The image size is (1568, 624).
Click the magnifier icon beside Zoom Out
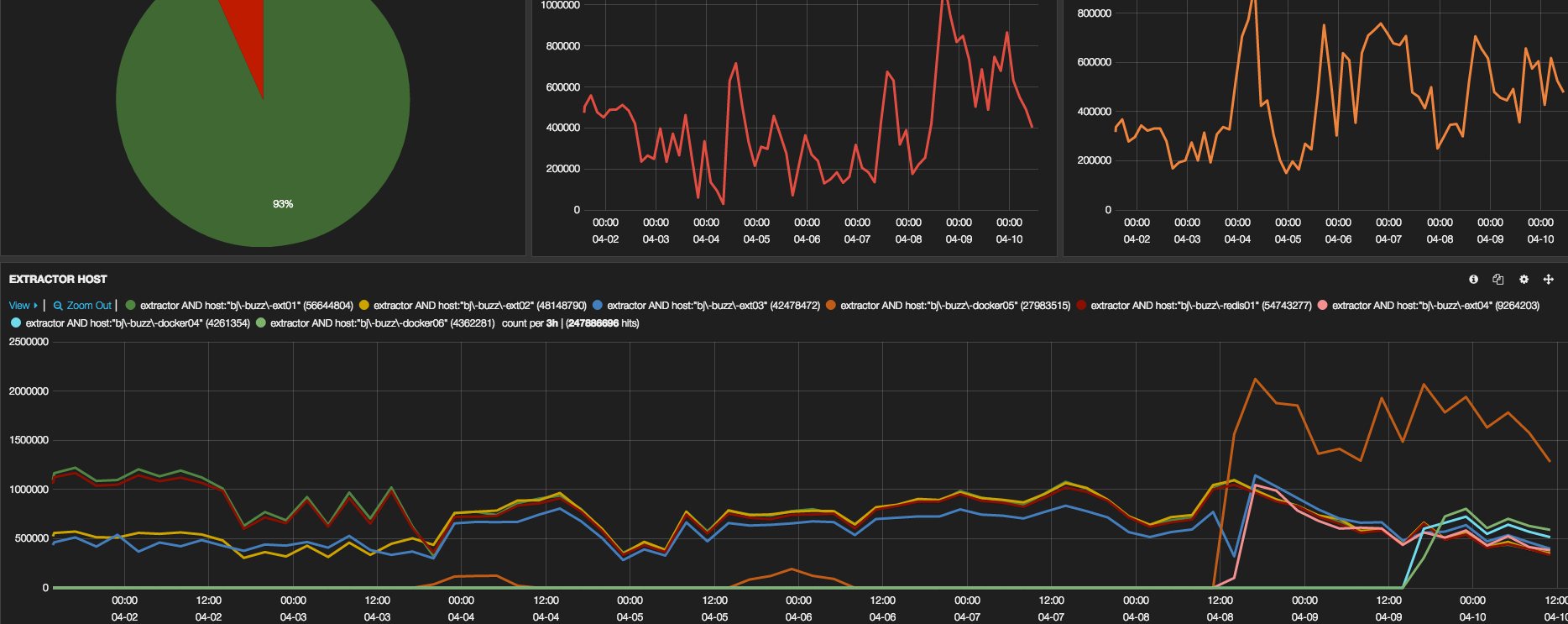tap(58, 307)
